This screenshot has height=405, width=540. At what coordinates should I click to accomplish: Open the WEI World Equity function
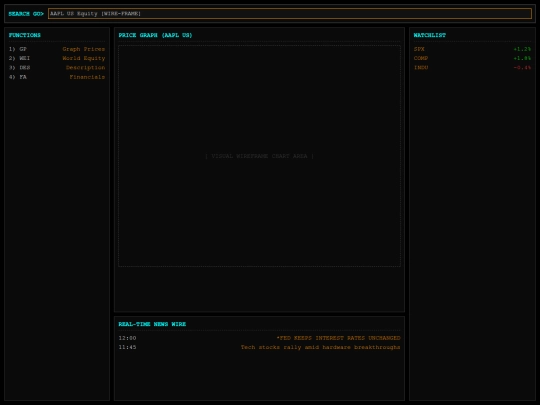tap(57, 58)
